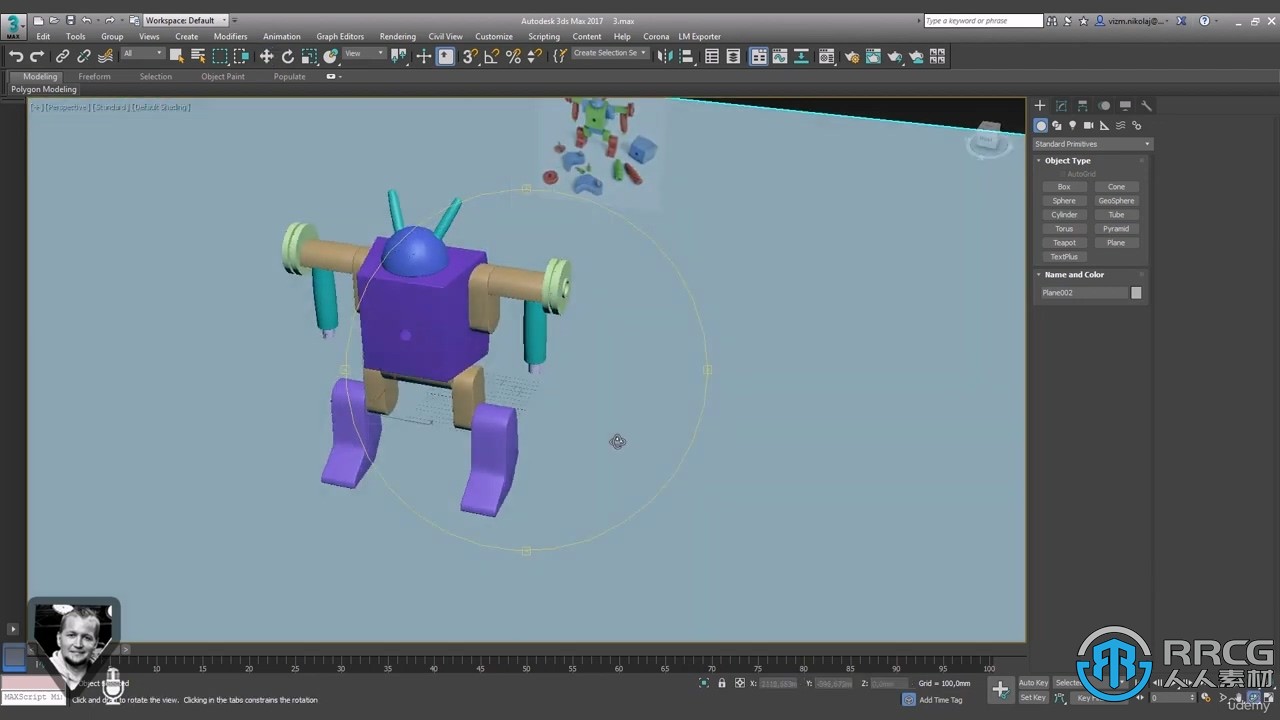
Task: Open Rendered Frame Window icon
Action: (x=873, y=57)
